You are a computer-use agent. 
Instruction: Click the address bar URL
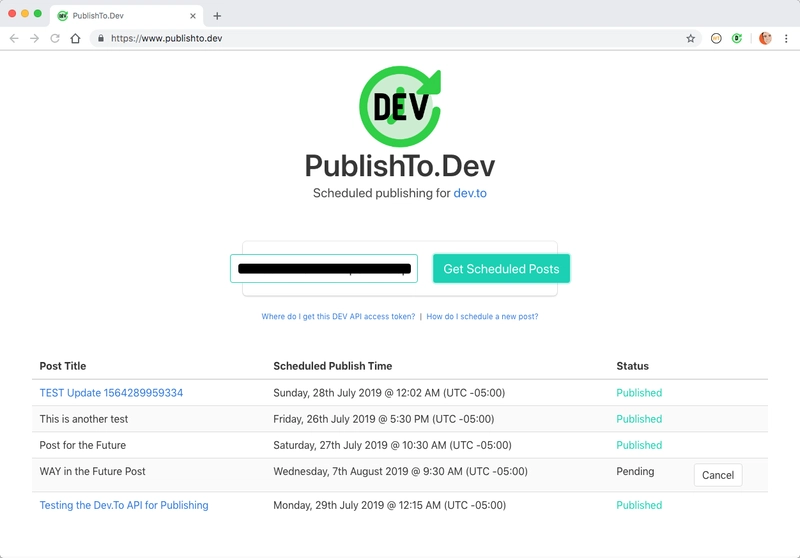(x=166, y=38)
